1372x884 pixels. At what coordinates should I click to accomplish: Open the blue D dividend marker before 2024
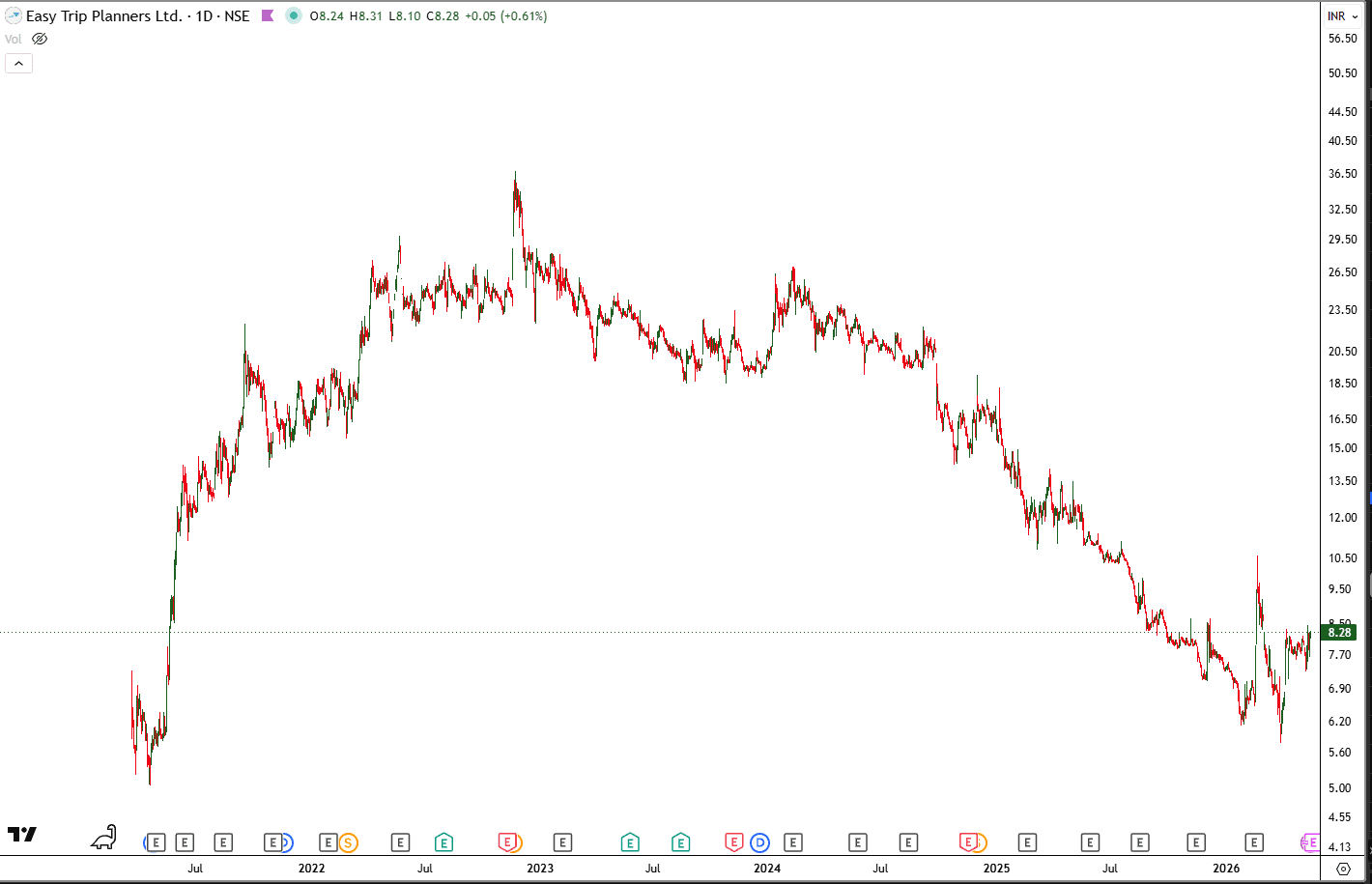click(759, 842)
